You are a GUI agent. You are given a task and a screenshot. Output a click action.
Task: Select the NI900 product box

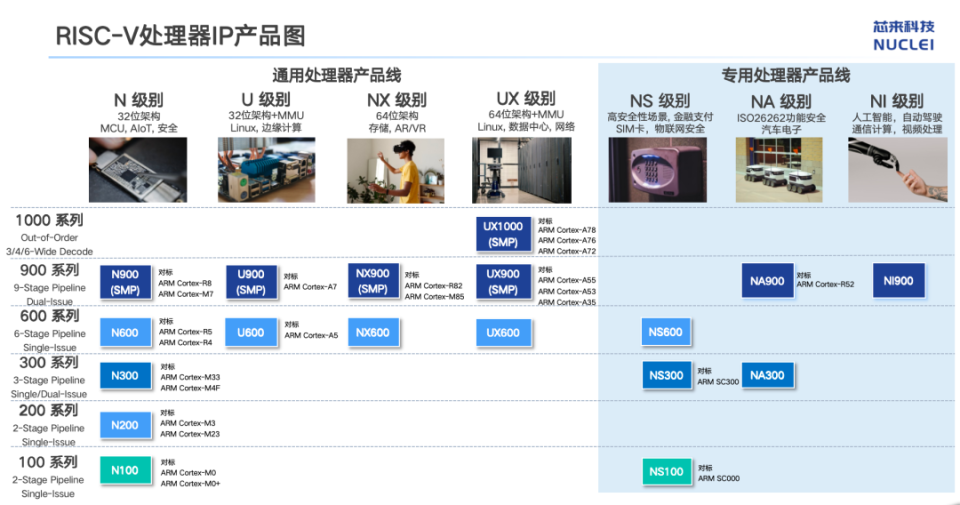tap(898, 281)
